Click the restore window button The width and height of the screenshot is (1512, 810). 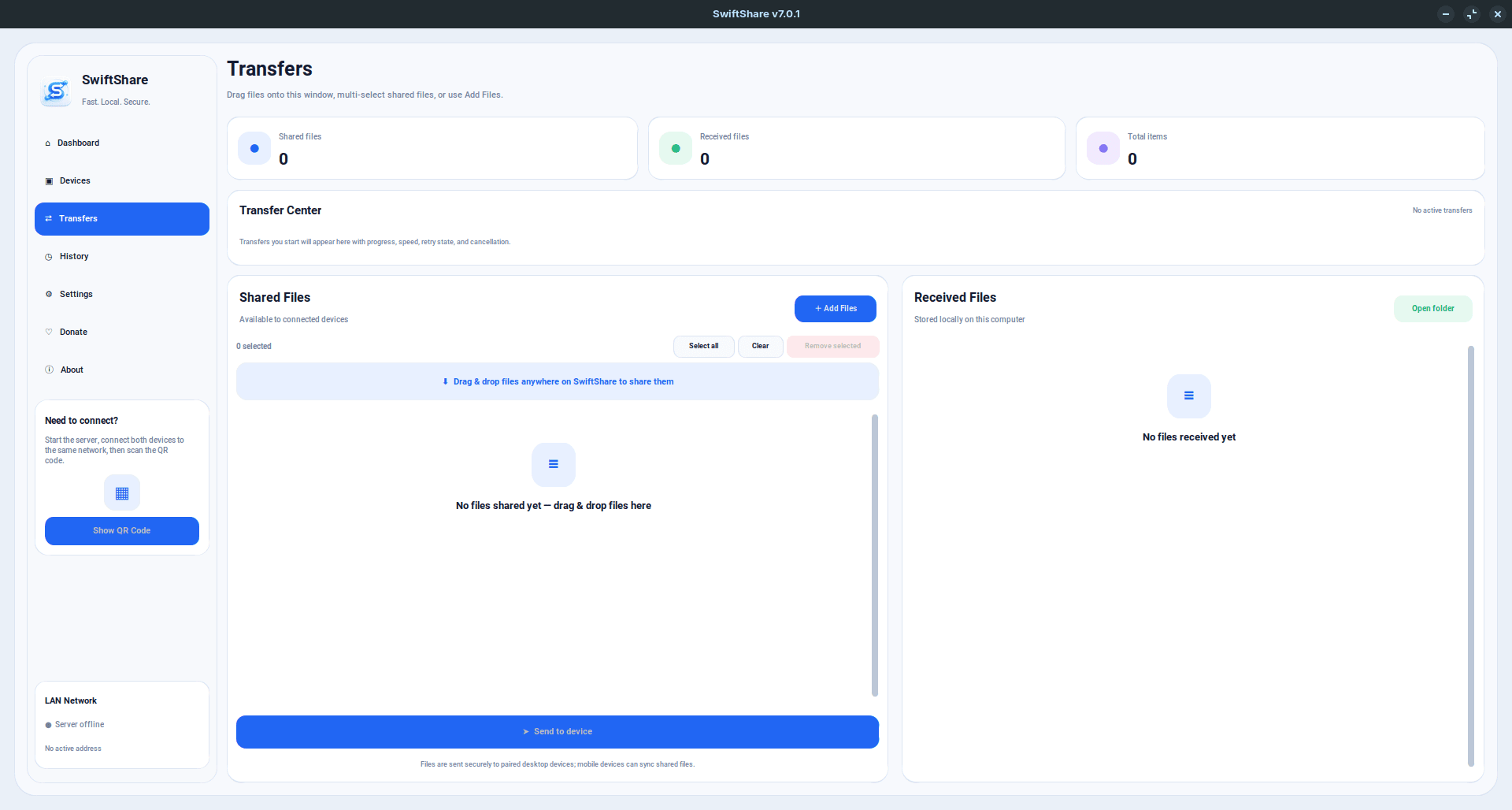tap(1472, 14)
